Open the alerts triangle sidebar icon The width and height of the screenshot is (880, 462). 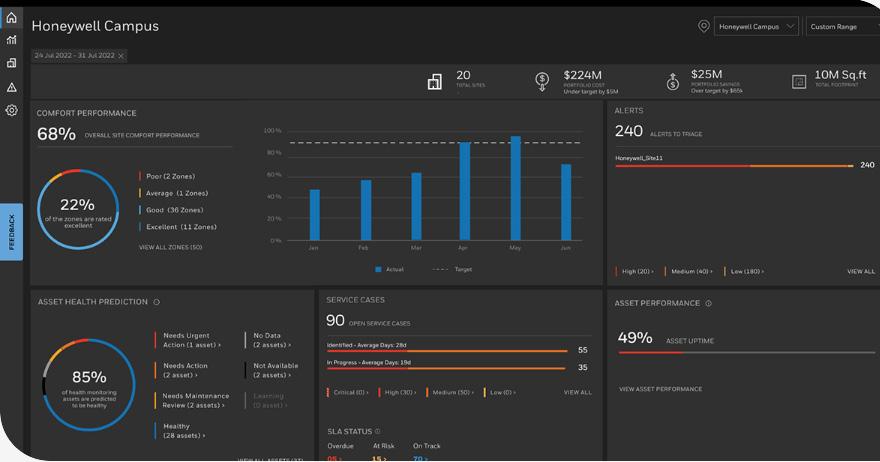coord(11,87)
